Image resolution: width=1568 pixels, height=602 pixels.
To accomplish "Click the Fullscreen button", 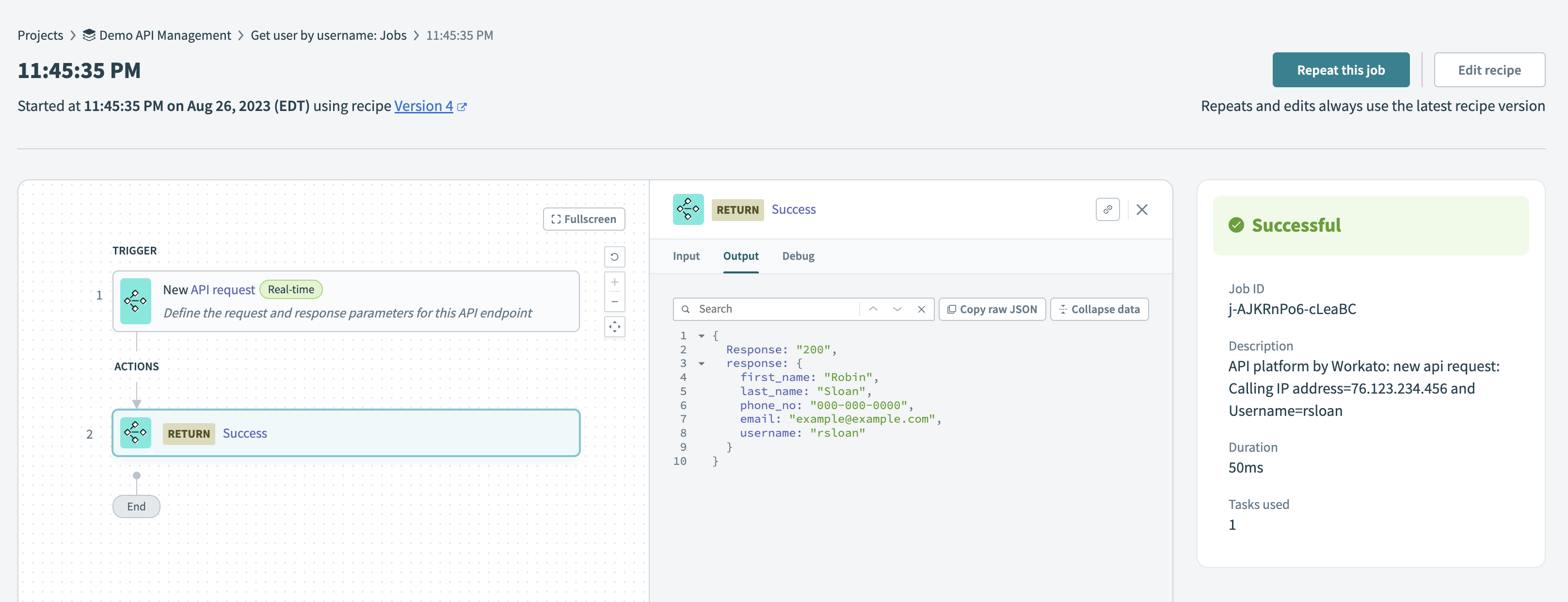I will coord(583,219).
